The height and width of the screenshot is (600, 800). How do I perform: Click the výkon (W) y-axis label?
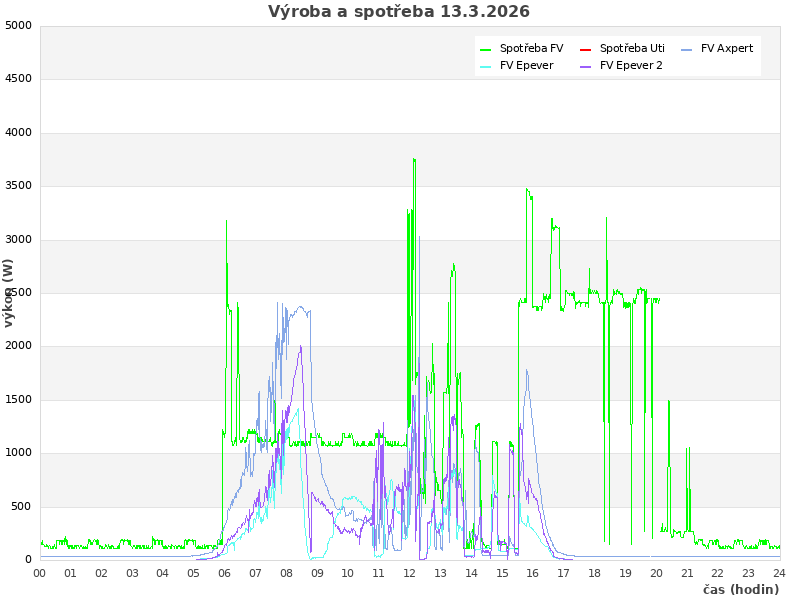coord(9,293)
